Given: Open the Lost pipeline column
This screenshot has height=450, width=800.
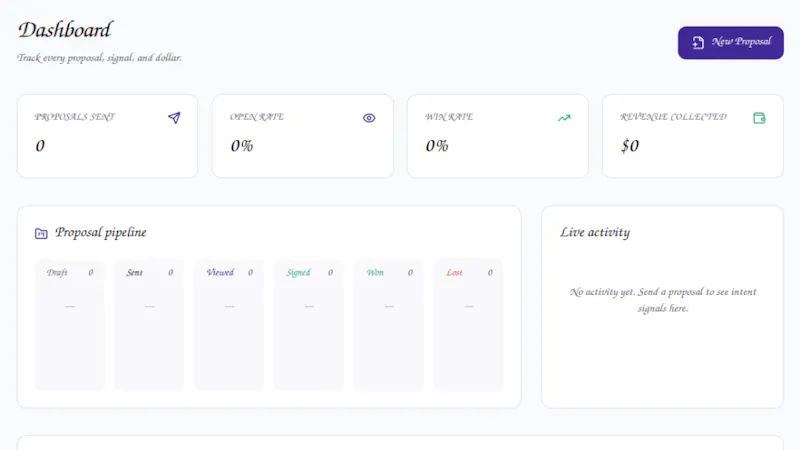Looking at the screenshot, I should click(469, 325).
